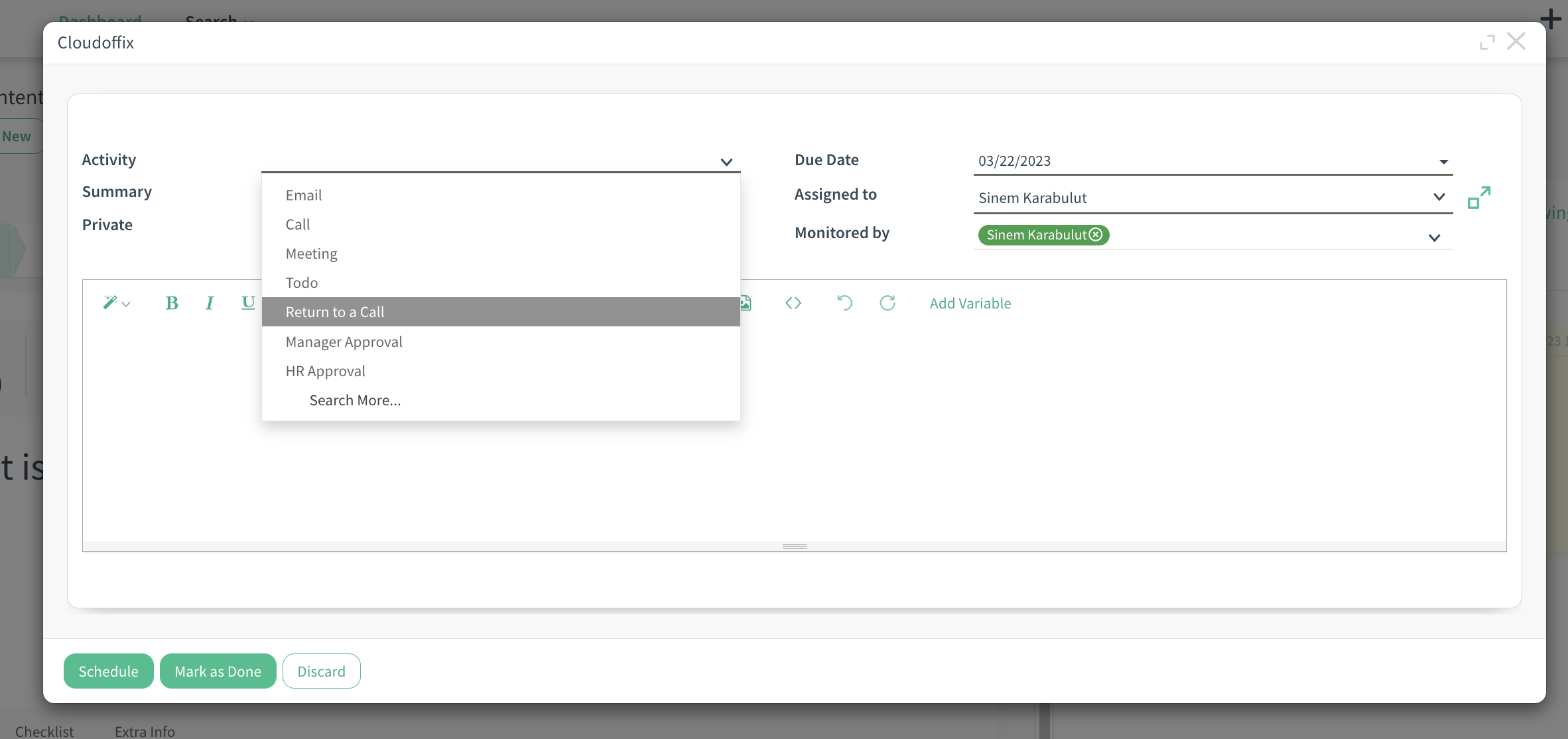The image size is (1568, 739).
Task: Select Email activity option
Action: pyautogui.click(x=501, y=195)
